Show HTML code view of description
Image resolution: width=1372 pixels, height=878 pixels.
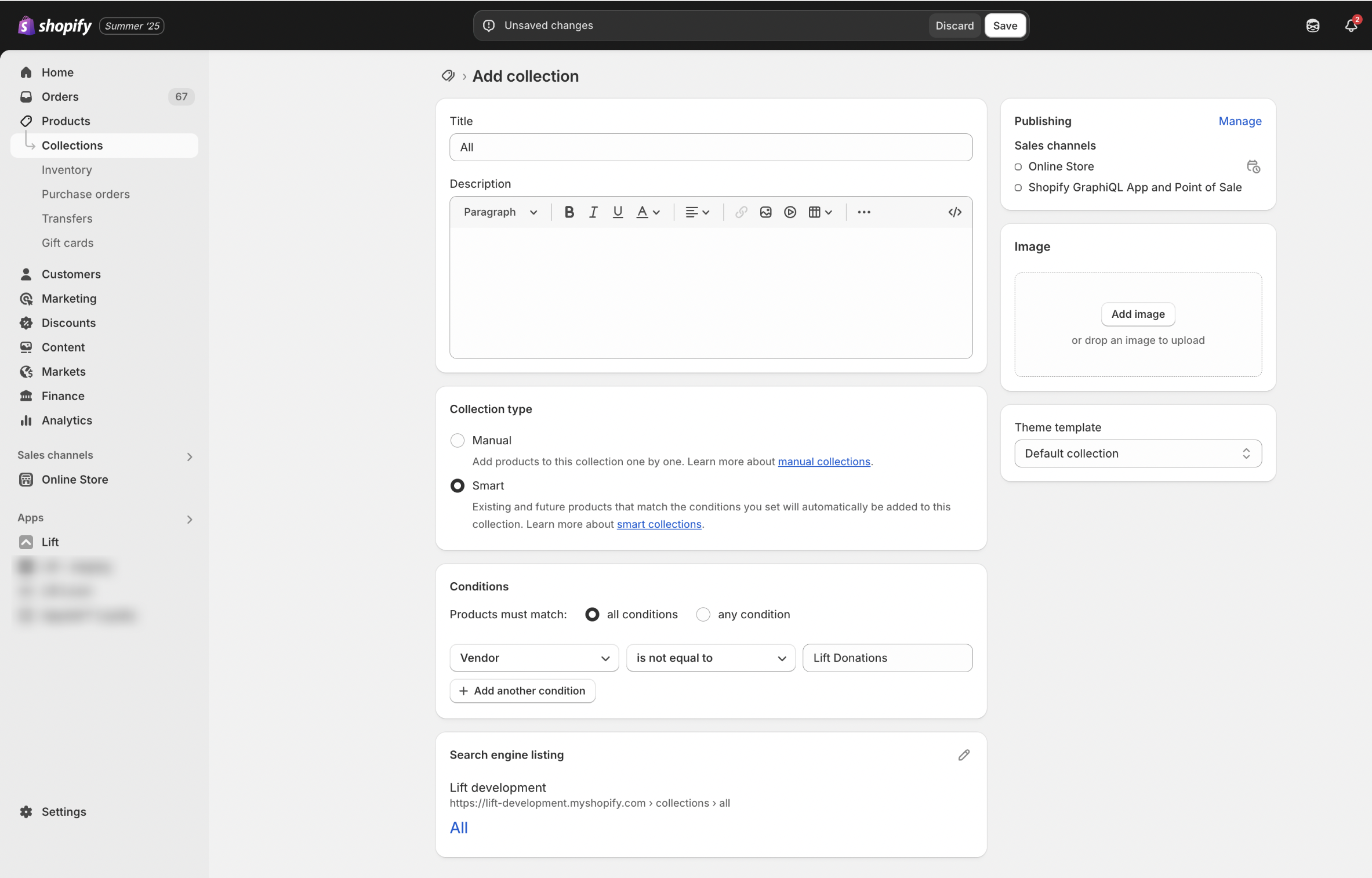click(x=954, y=212)
